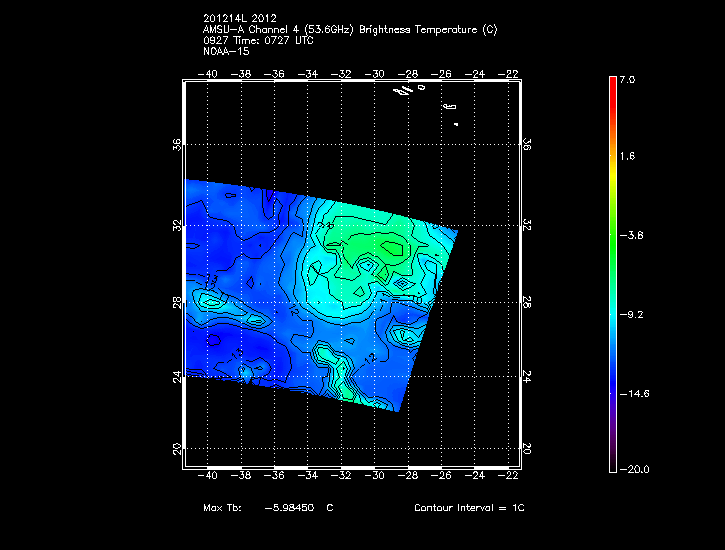Click the 0927 Time: 0727 UTC line
Screen dimensions: 725x550
(259, 40)
